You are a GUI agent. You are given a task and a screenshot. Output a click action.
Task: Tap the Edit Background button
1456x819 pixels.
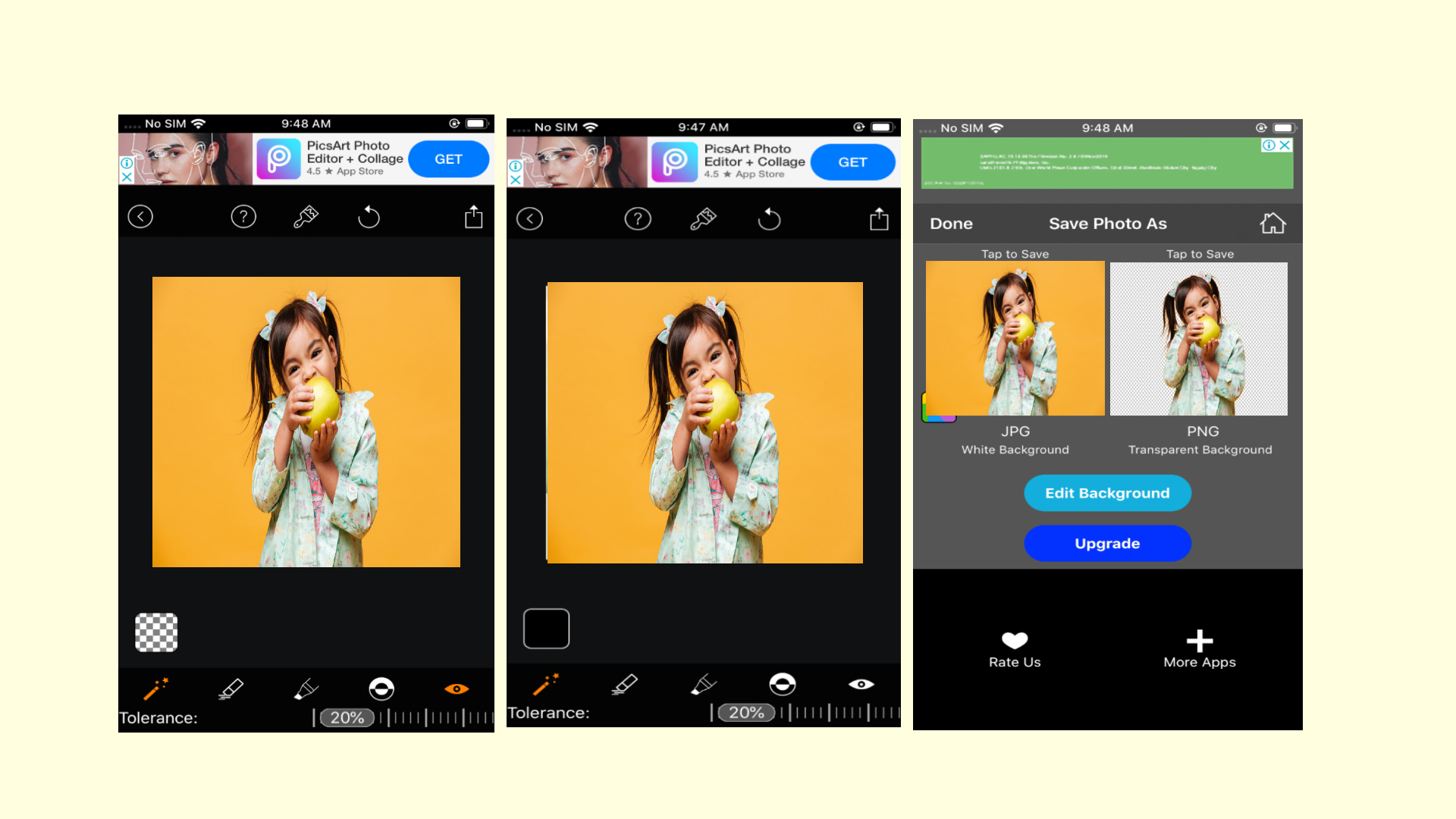coord(1107,492)
